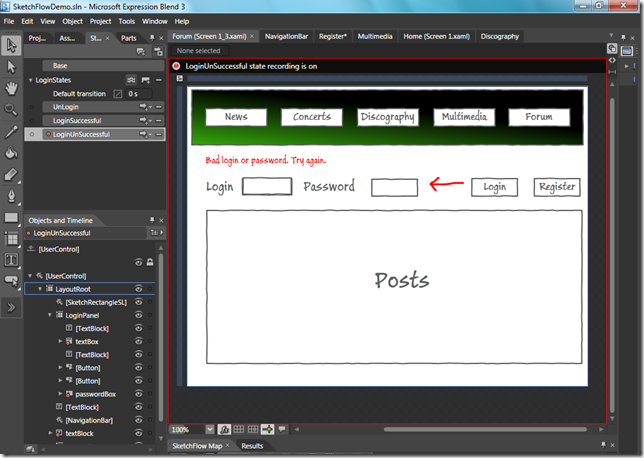Select the Direct Selection tool

(11, 66)
